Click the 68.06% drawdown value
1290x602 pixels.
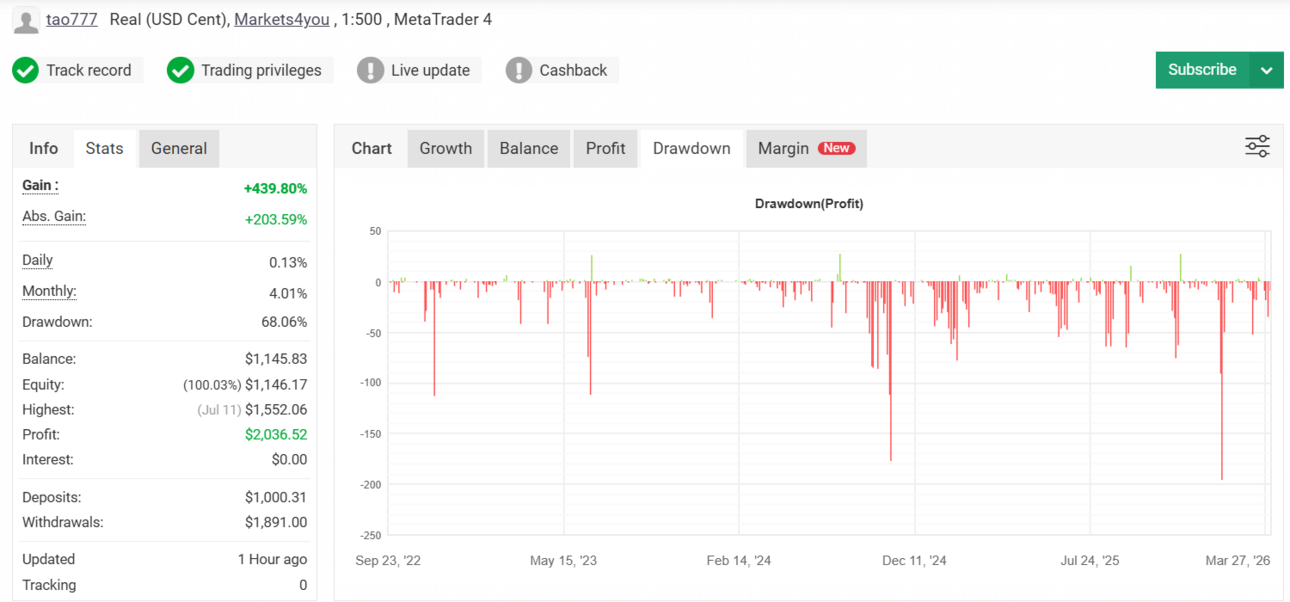[284, 322]
